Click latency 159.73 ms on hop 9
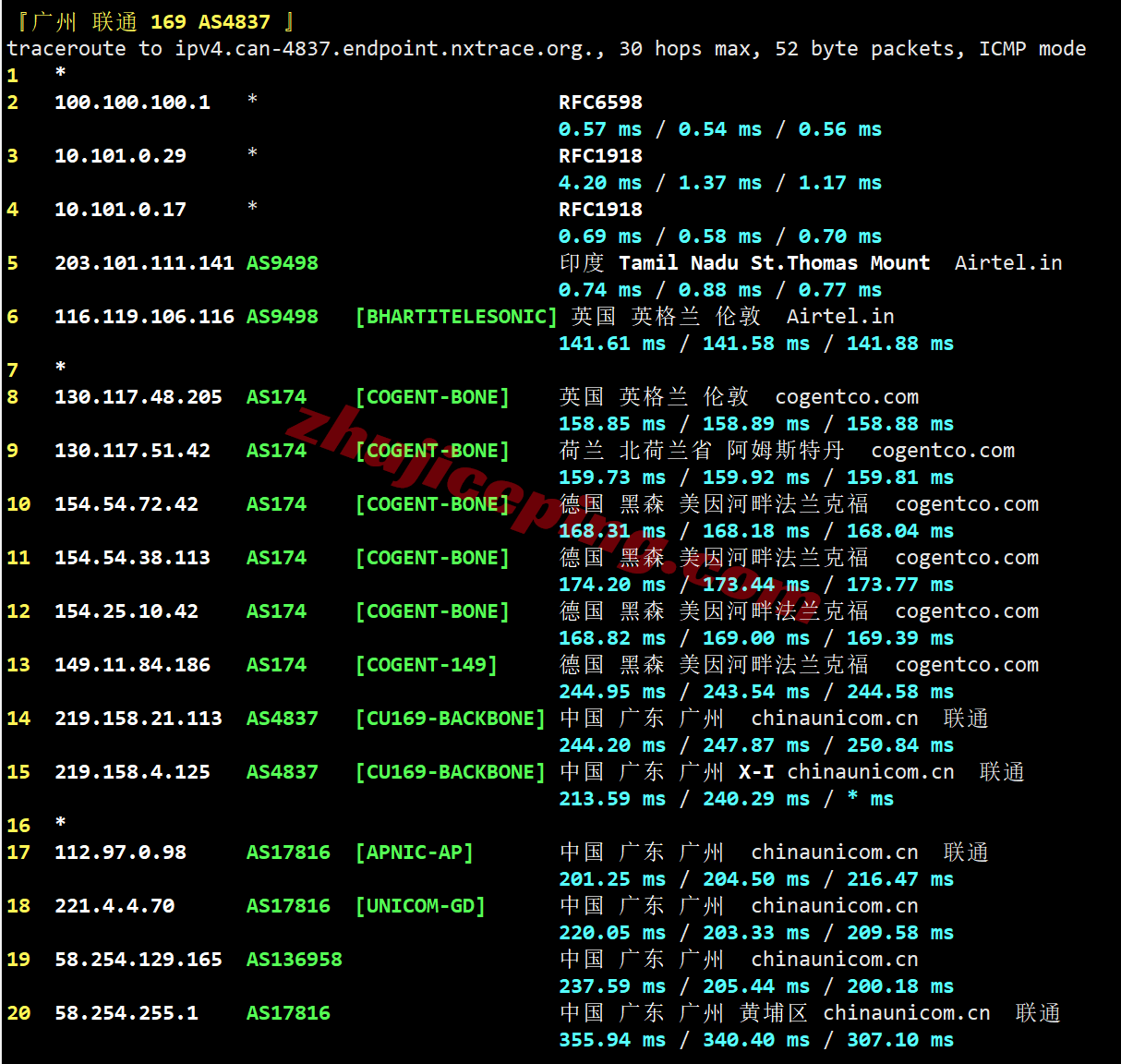The height and width of the screenshot is (1064, 1121). (612, 478)
